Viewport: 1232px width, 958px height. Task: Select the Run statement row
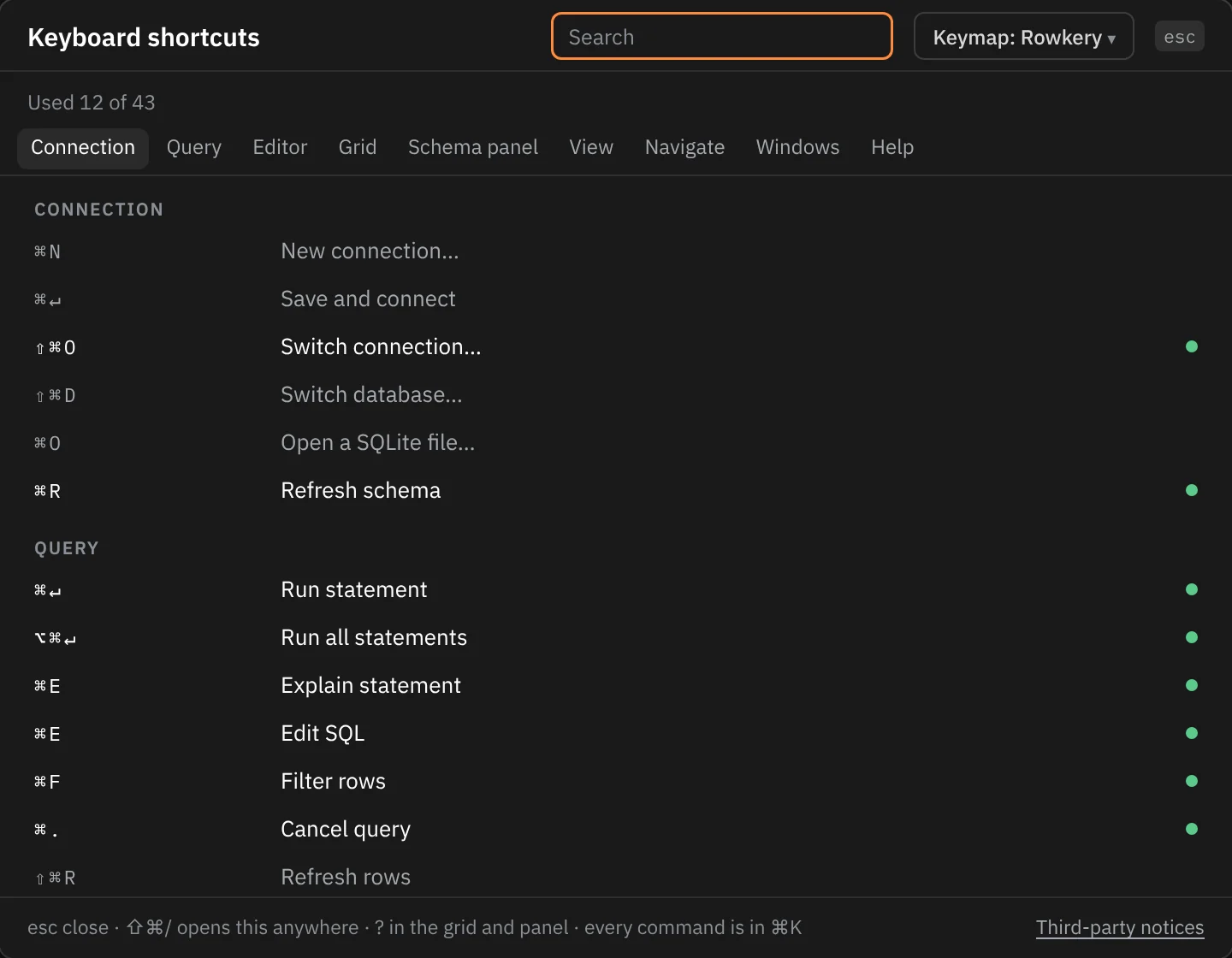616,590
